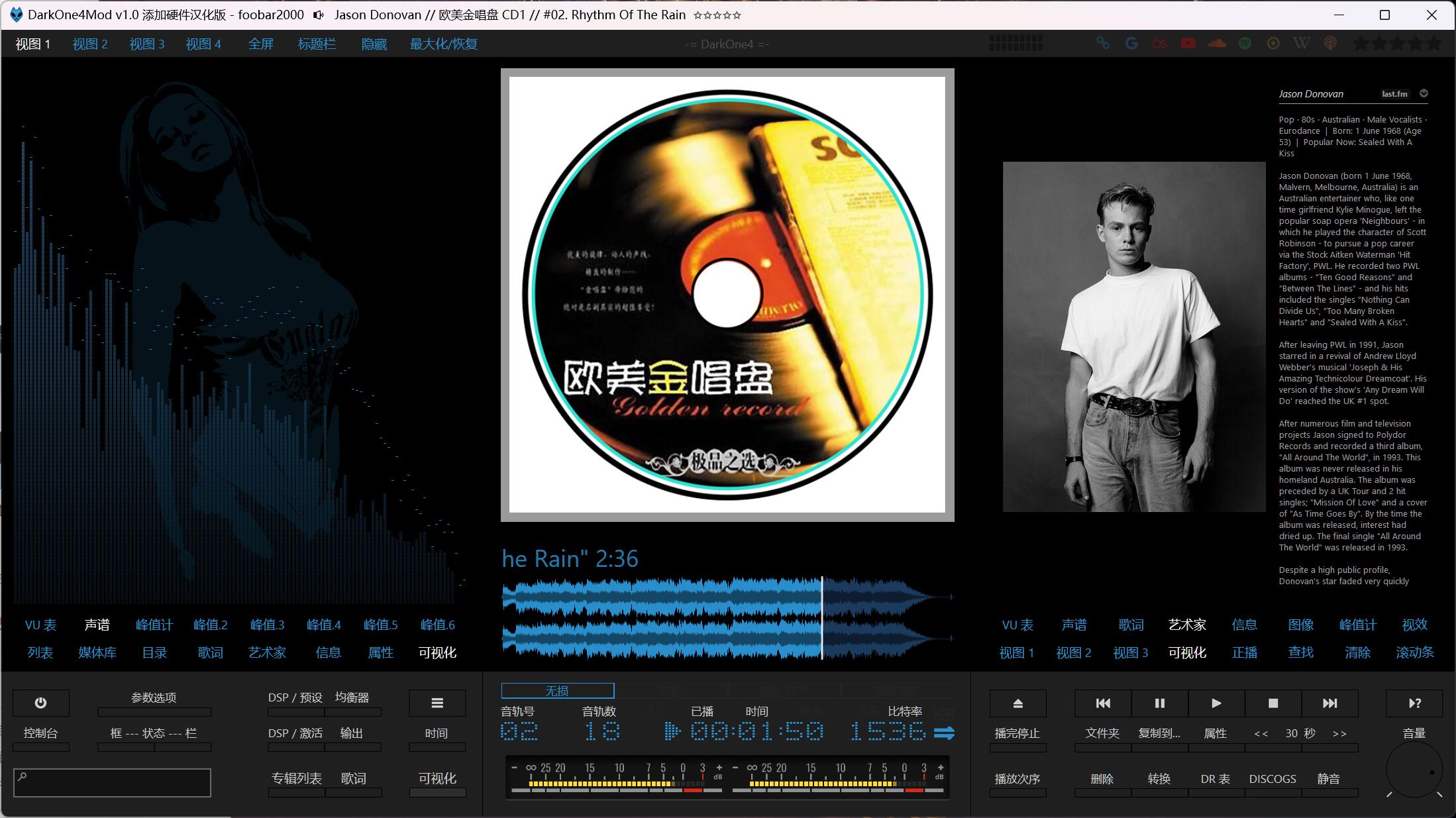Open the SoundCloud cloud icon

point(1217,44)
